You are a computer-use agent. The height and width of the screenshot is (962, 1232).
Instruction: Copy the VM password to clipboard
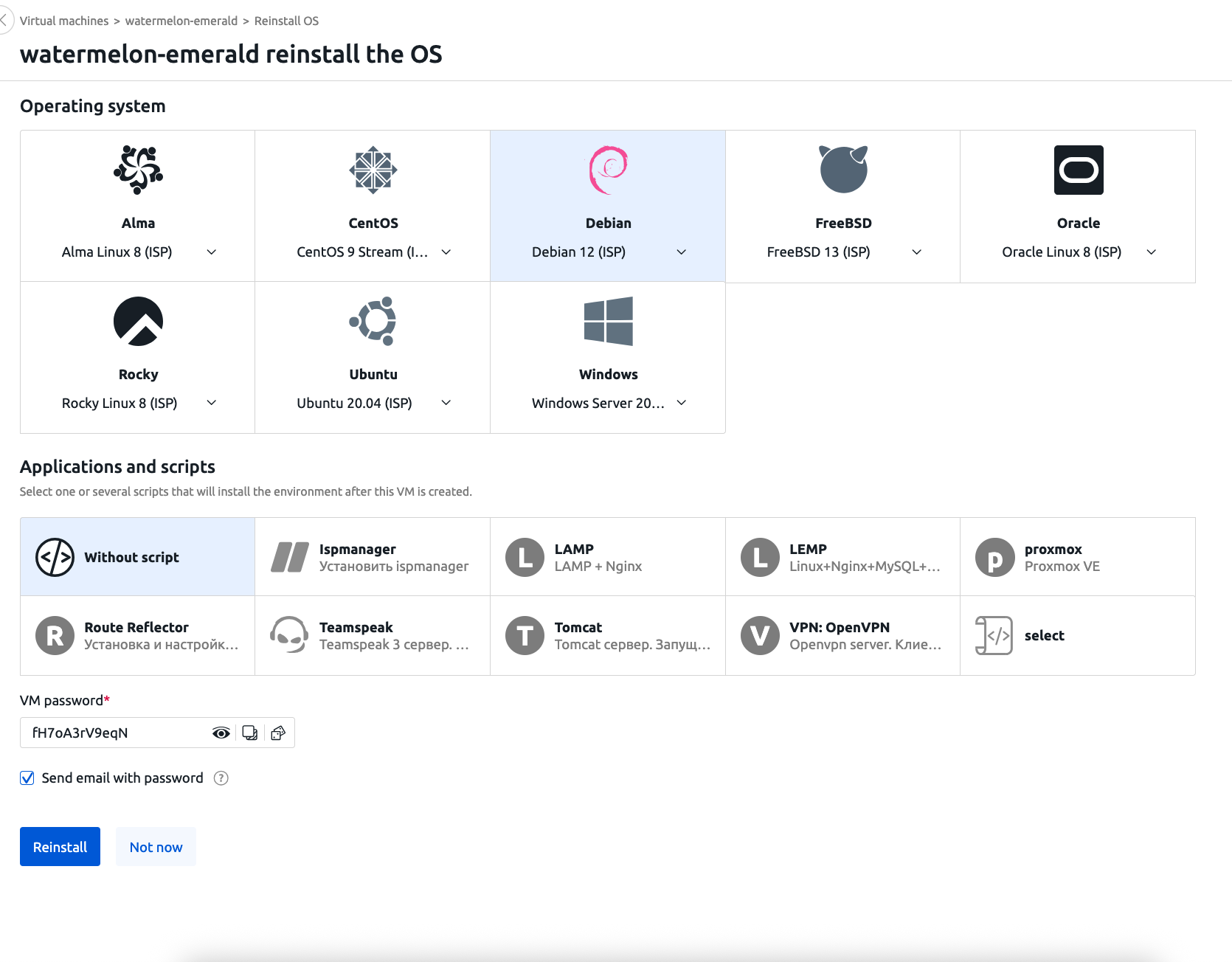coord(250,733)
